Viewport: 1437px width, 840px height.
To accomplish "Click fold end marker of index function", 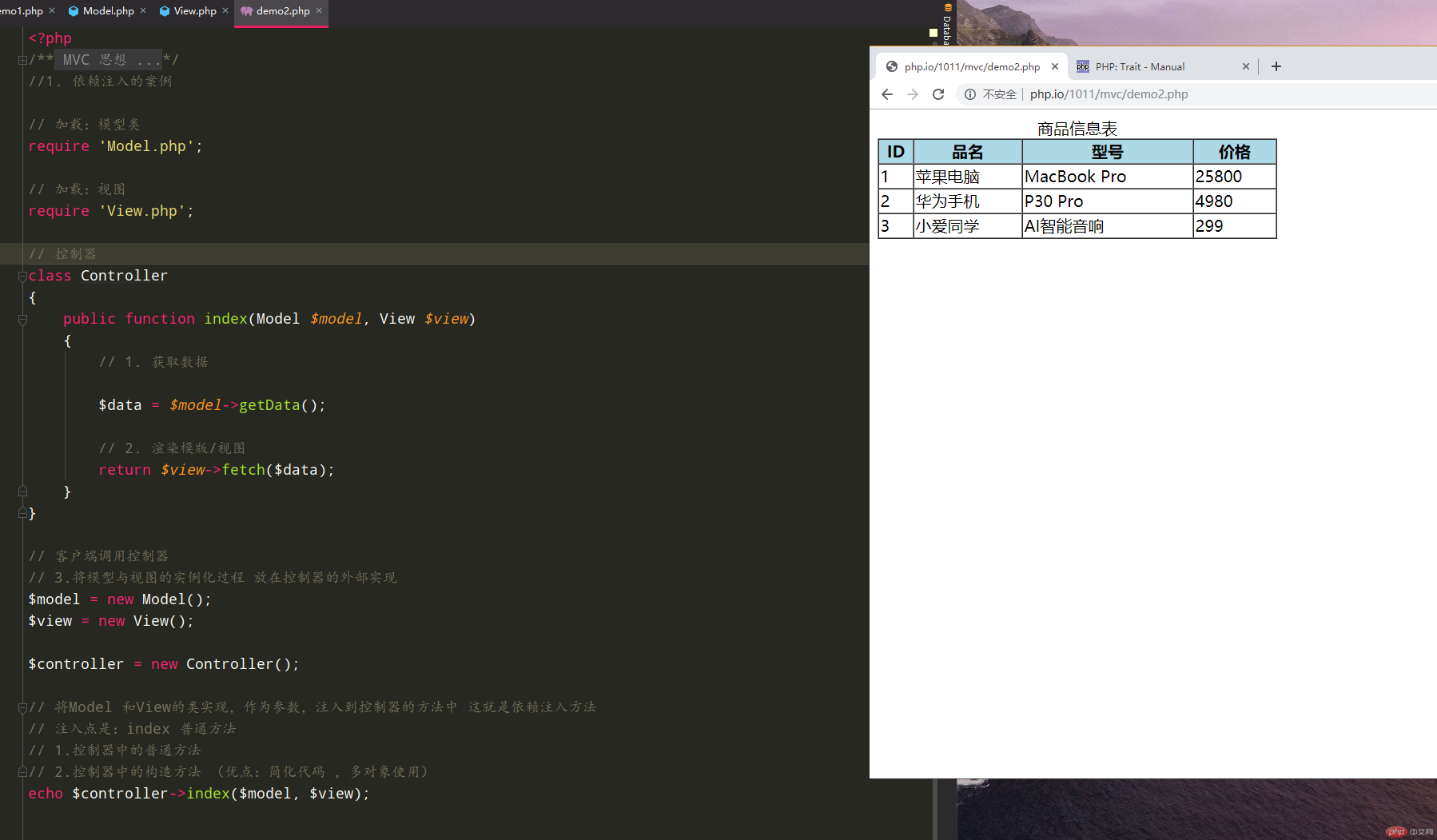I will point(22,492).
